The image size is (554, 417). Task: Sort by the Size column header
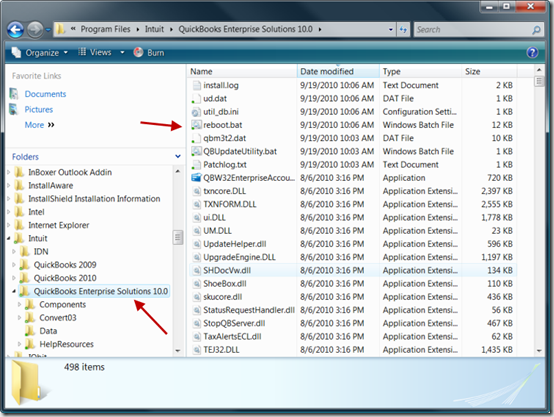coord(489,71)
